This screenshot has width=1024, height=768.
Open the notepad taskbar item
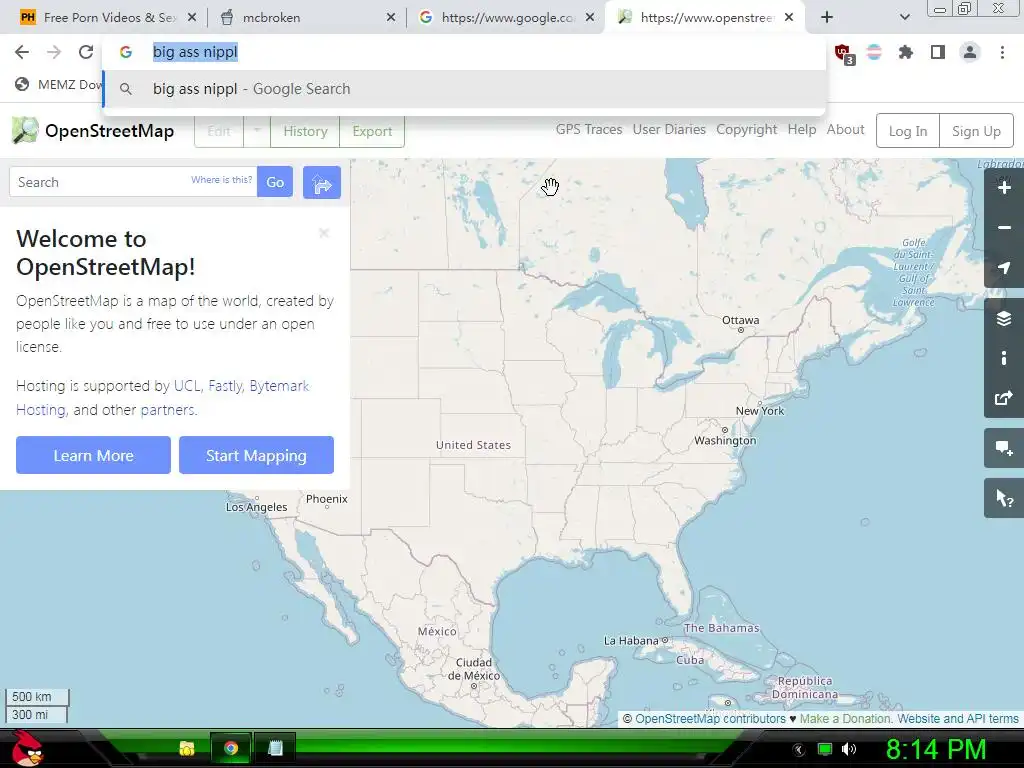point(275,748)
